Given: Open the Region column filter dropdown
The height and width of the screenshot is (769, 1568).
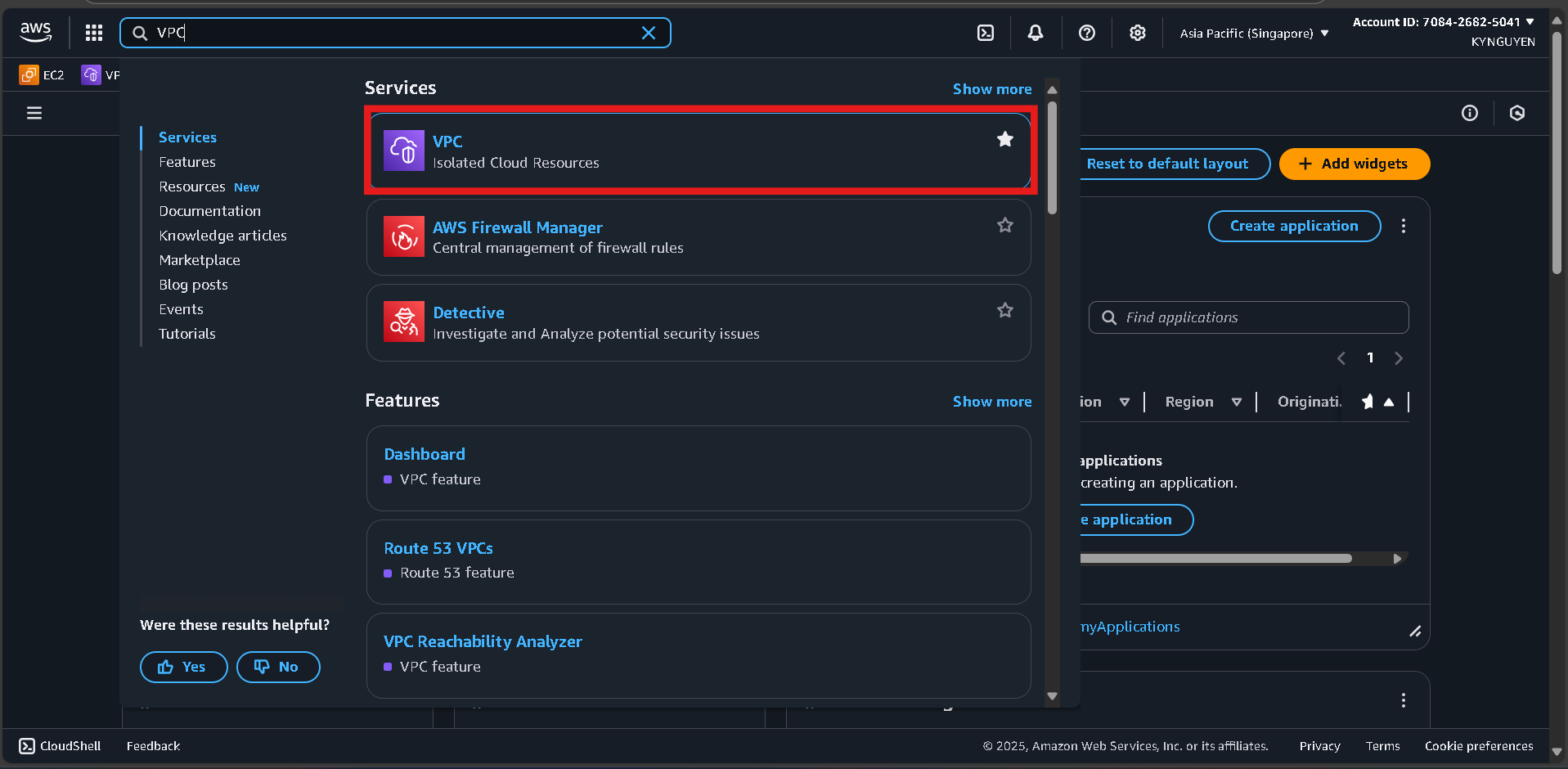Looking at the screenshot, I should point(1236,402).
